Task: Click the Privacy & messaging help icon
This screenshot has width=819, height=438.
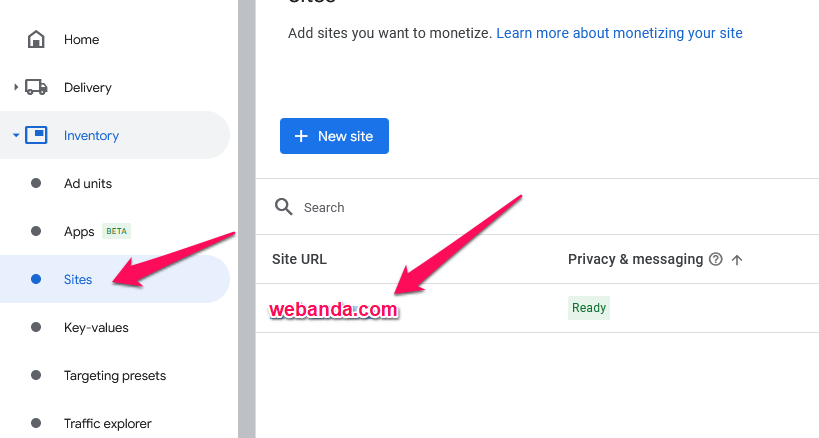Action: (715, 260)
